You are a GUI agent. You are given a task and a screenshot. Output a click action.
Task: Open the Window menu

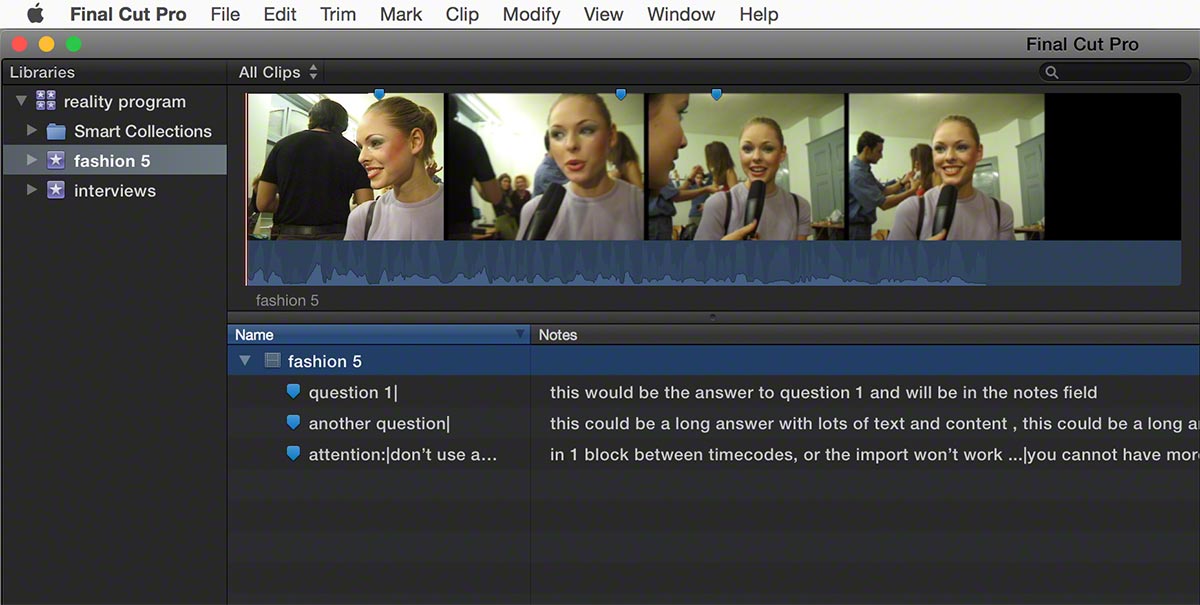pos(681,14)
